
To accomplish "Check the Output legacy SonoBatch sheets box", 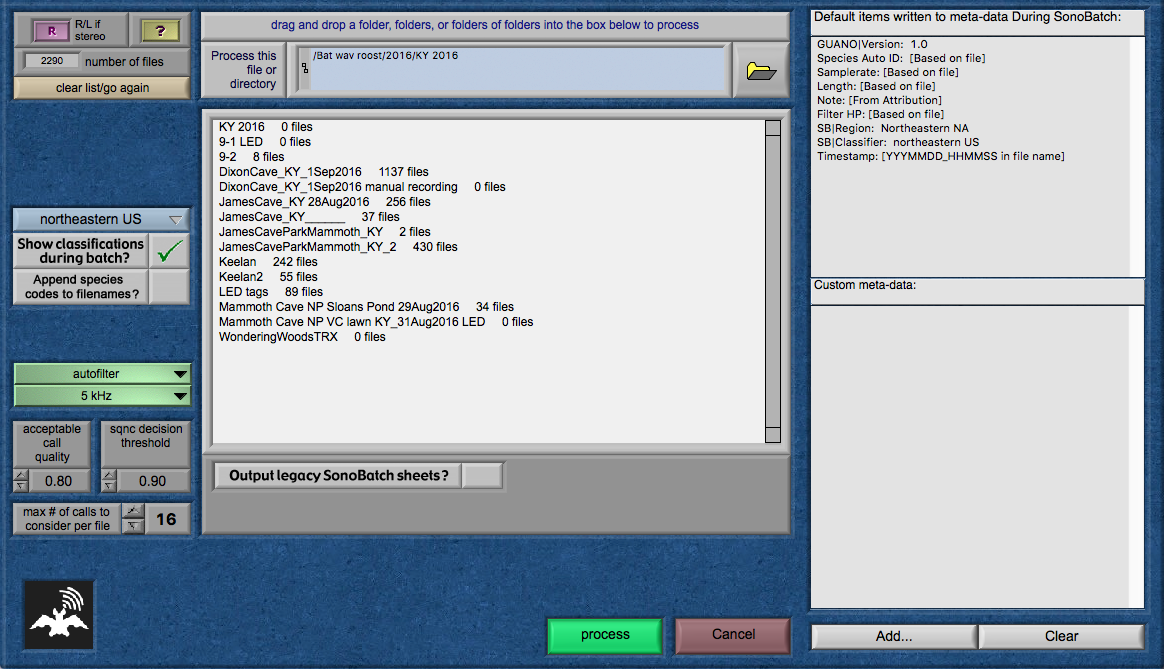I will coord(483,476).
